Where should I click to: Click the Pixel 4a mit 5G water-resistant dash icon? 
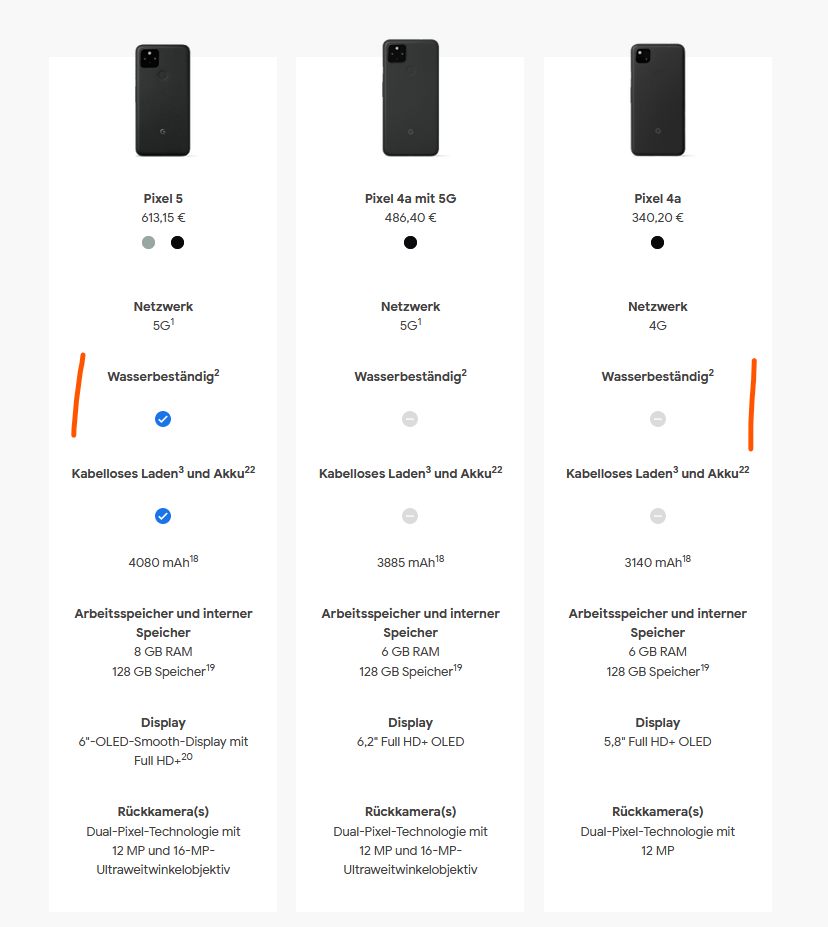(x=410, y=419)
